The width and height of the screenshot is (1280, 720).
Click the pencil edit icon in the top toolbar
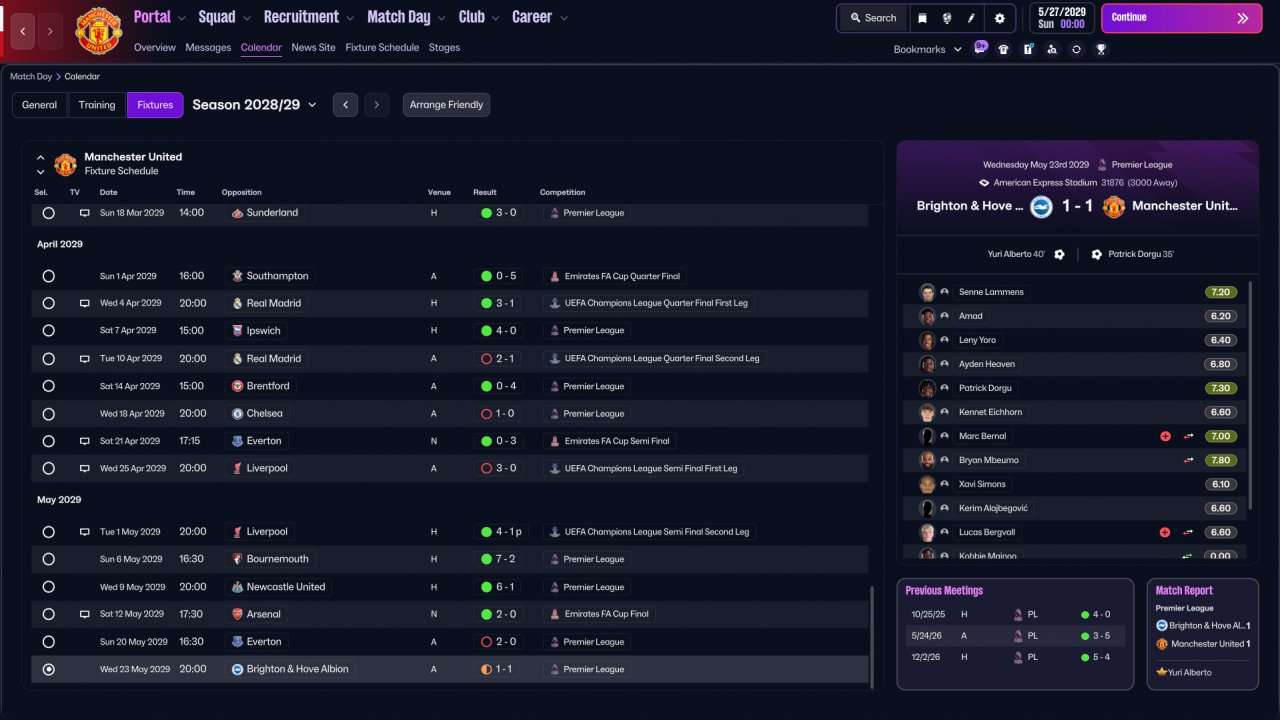click(971, 18)
